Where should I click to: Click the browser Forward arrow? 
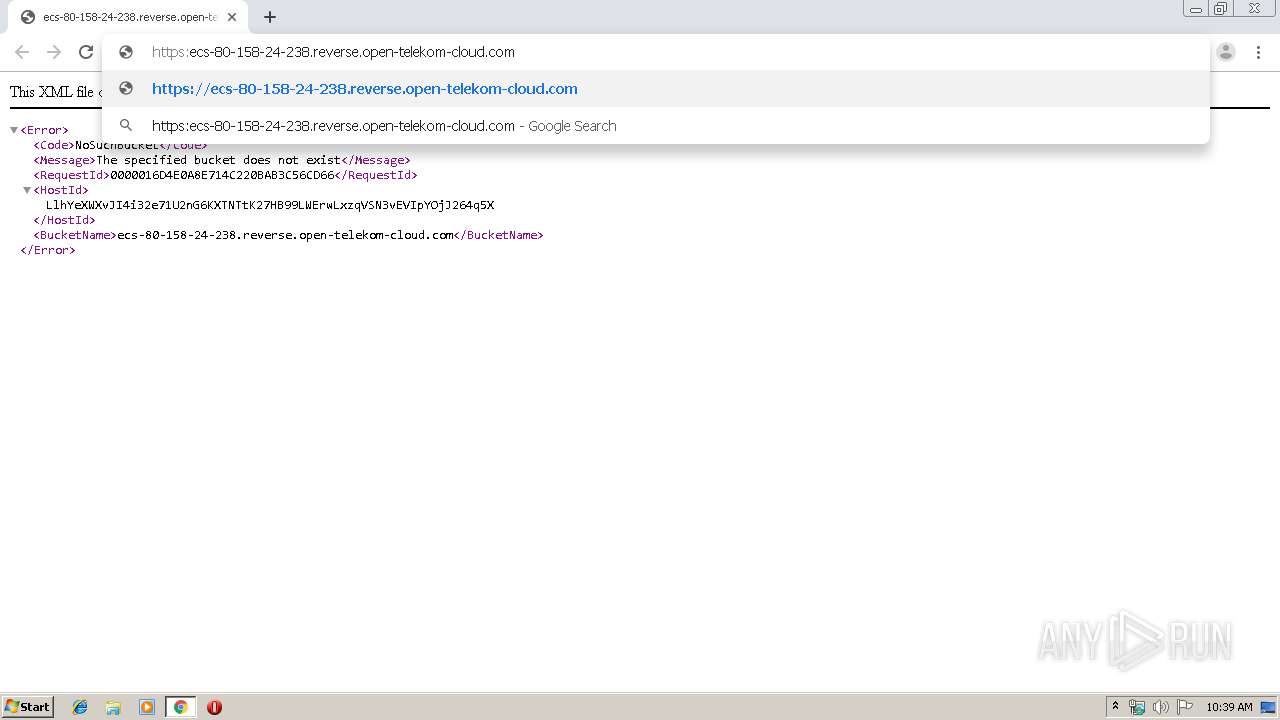[54, 52]
